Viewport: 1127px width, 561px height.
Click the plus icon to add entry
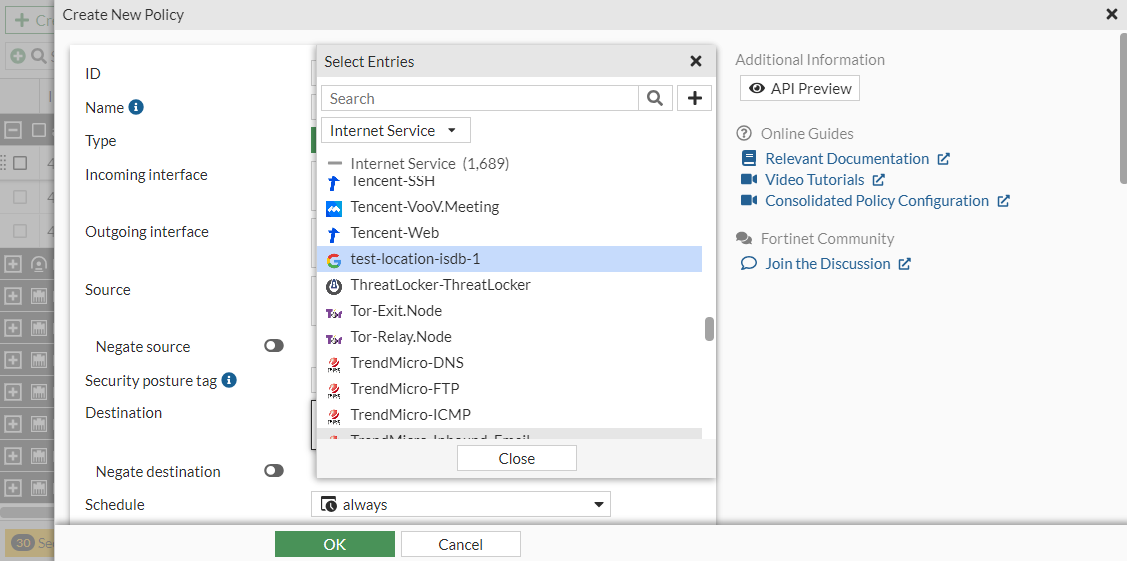point(694,98)
